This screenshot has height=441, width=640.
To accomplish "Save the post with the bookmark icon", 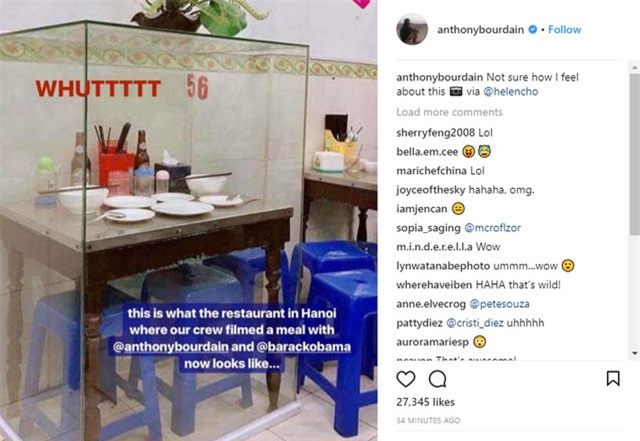I will [612, 379].
